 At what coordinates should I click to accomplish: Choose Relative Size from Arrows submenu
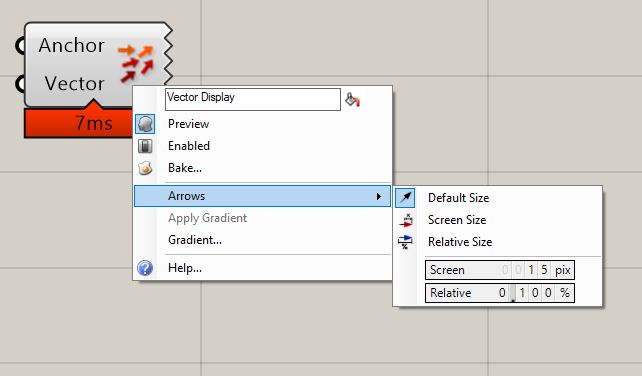tap(460, 242)
